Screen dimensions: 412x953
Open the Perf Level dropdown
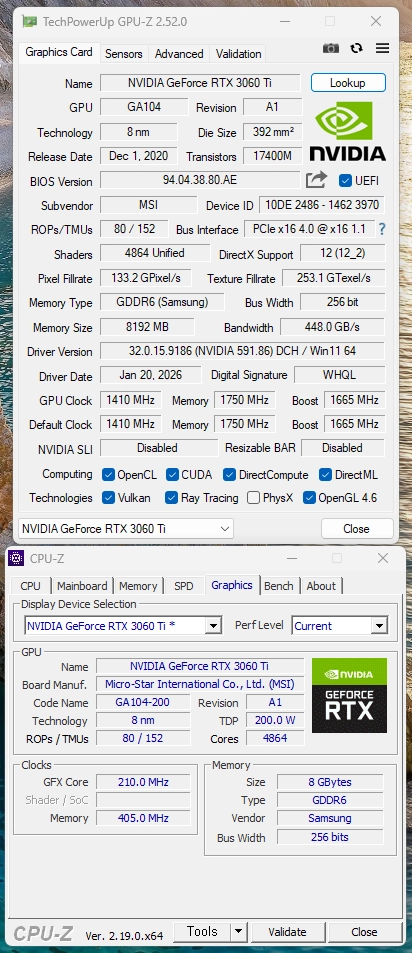[339, 625]
